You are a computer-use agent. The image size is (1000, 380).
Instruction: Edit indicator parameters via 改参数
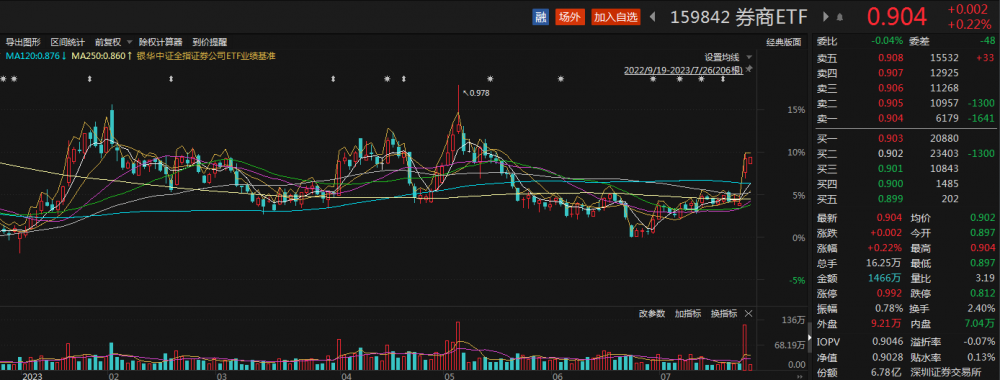[652, 314]
